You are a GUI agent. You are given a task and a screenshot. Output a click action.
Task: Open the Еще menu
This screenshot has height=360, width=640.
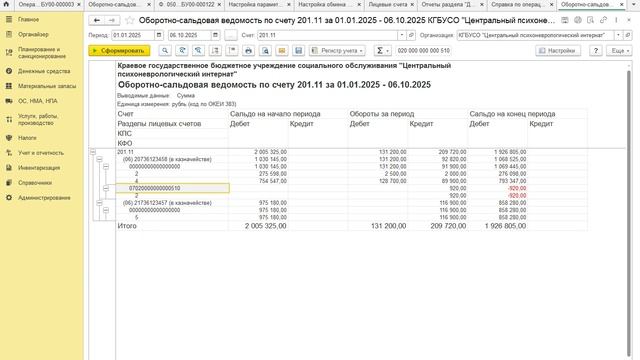coord(620,50)
